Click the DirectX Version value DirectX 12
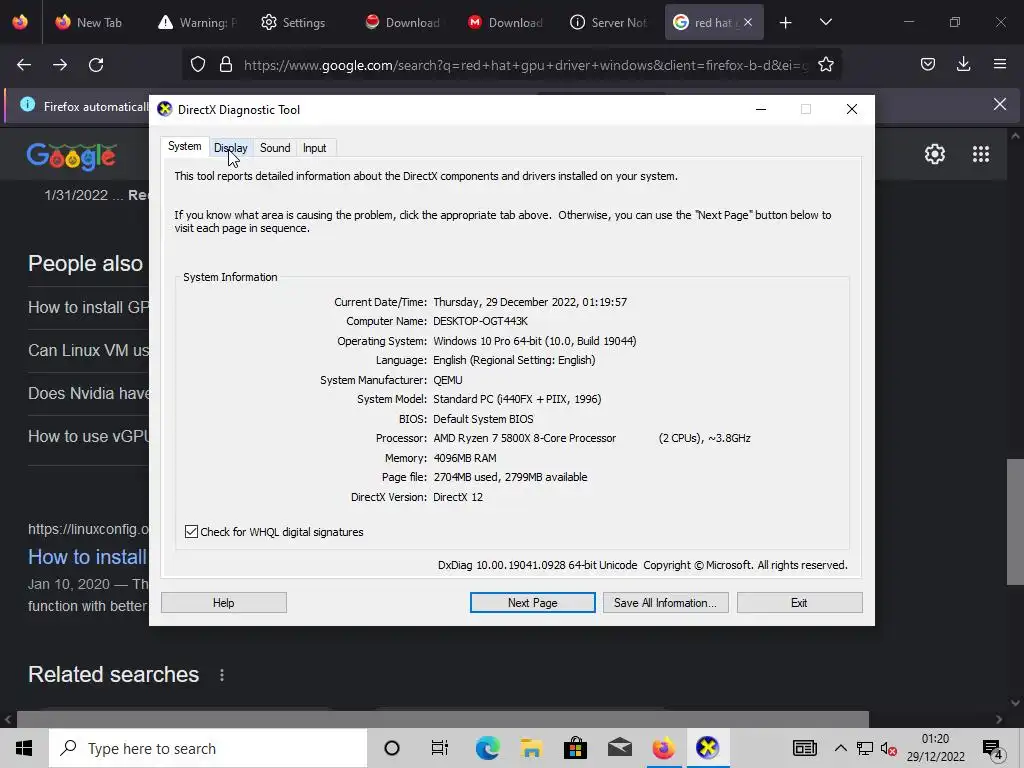Viewport: 1024px width, 768px height. point(458,497)
